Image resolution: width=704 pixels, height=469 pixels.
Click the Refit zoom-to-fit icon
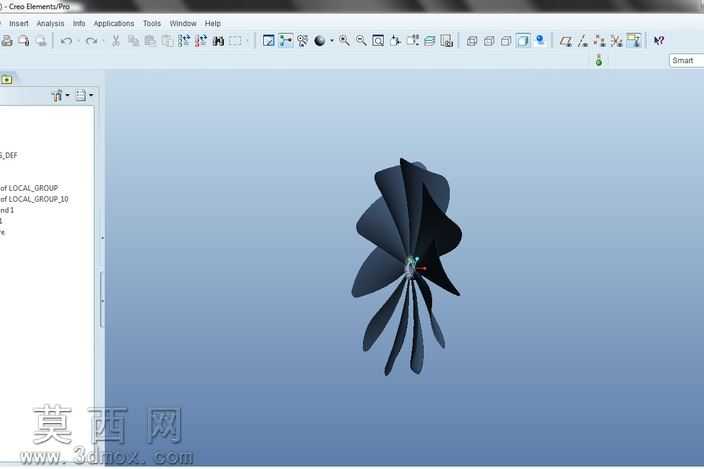378,41
